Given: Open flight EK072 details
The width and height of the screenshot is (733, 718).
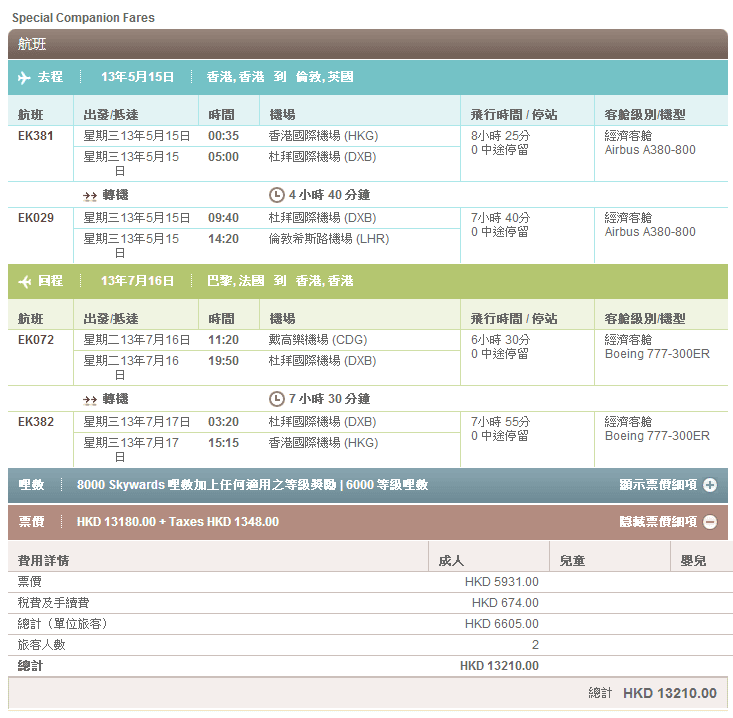Looking at the screenshot, I should coord(36,340).
